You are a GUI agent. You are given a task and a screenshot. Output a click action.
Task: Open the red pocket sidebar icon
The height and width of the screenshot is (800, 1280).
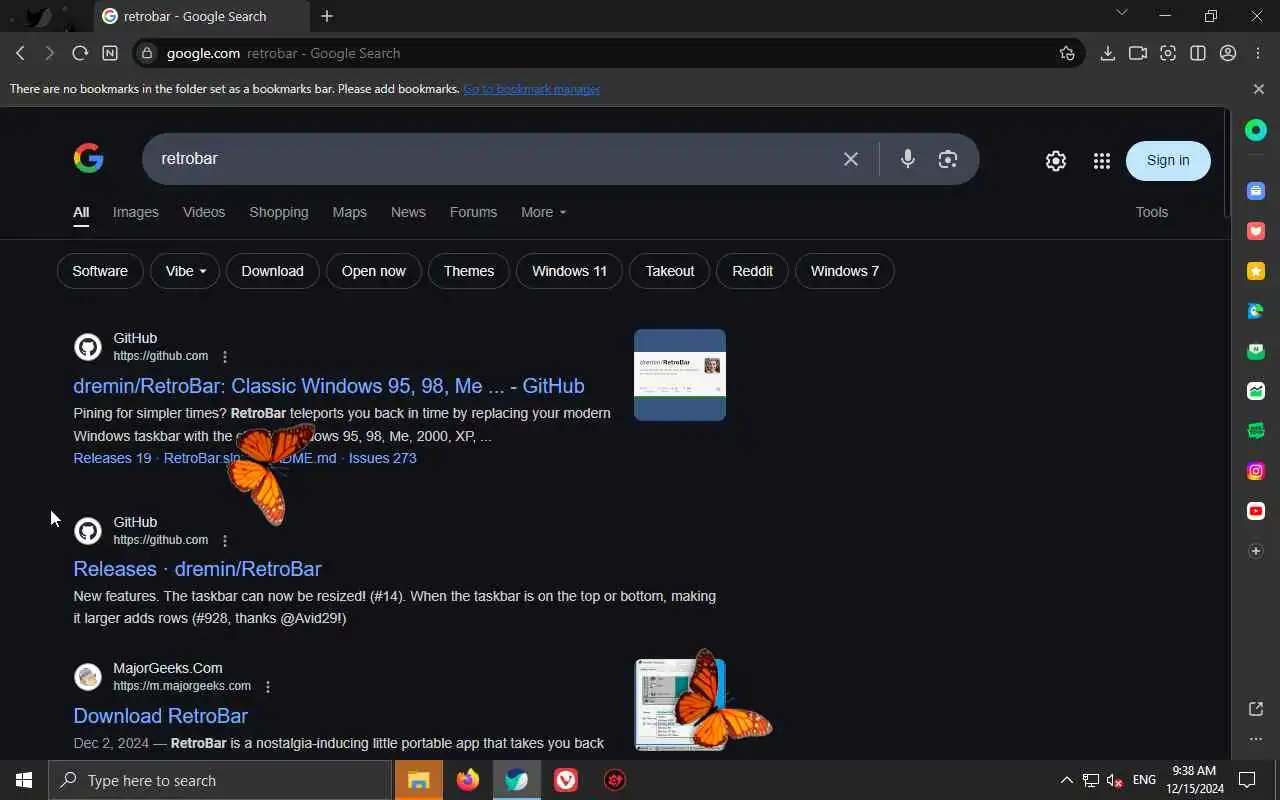[x=1256, y=231]
